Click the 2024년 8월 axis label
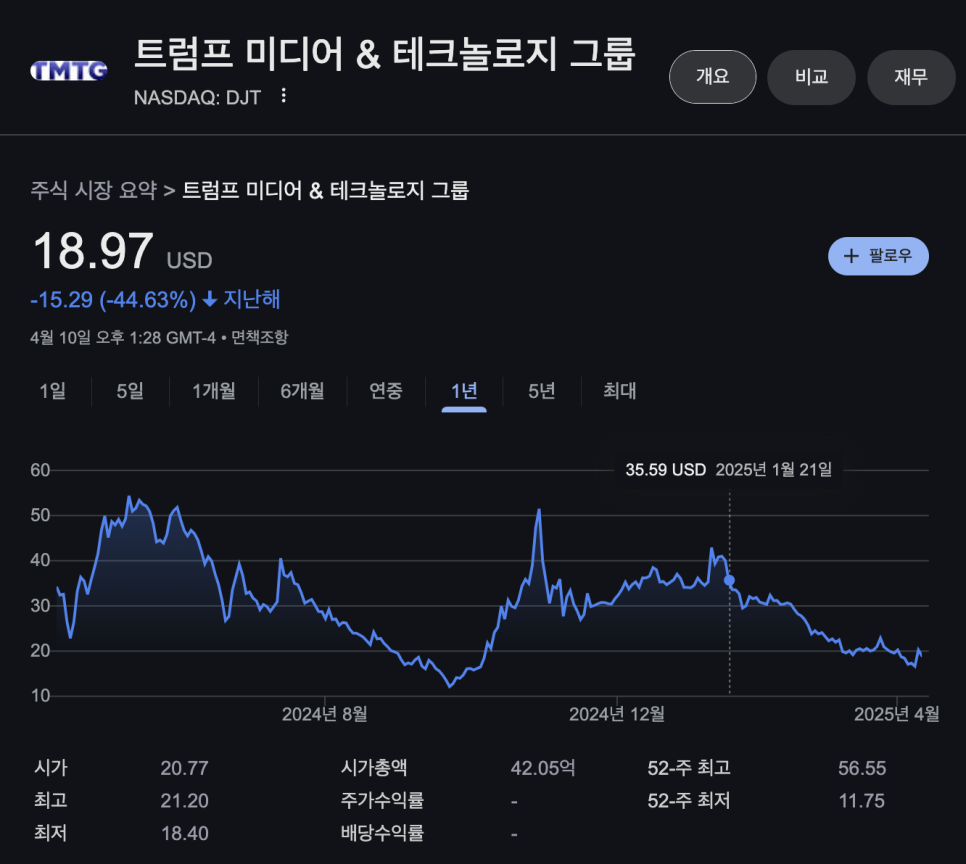The height and width of the screenshot is (864, 966). click(x=325, y=714)
